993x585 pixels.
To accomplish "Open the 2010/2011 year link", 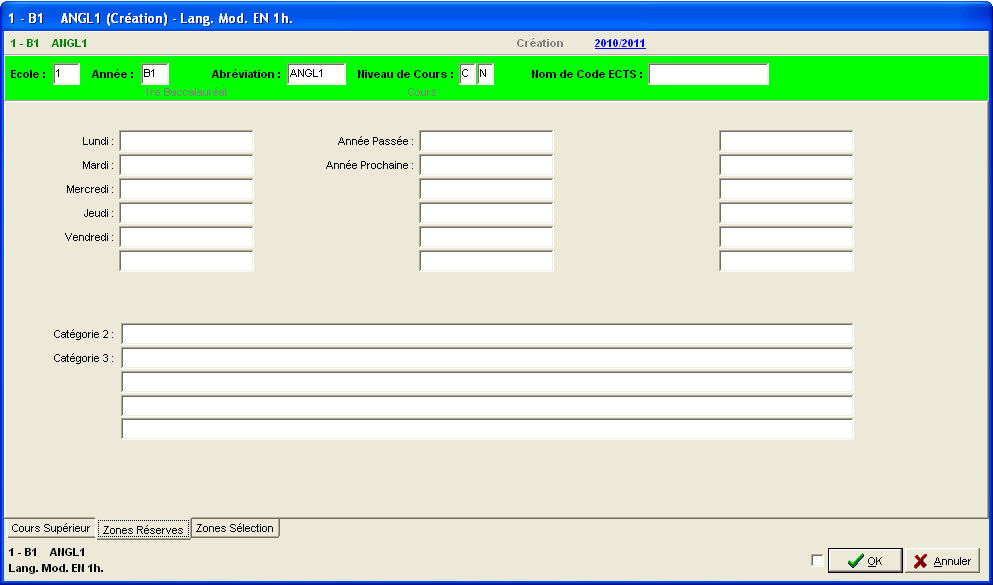I will tap(620, 44).
